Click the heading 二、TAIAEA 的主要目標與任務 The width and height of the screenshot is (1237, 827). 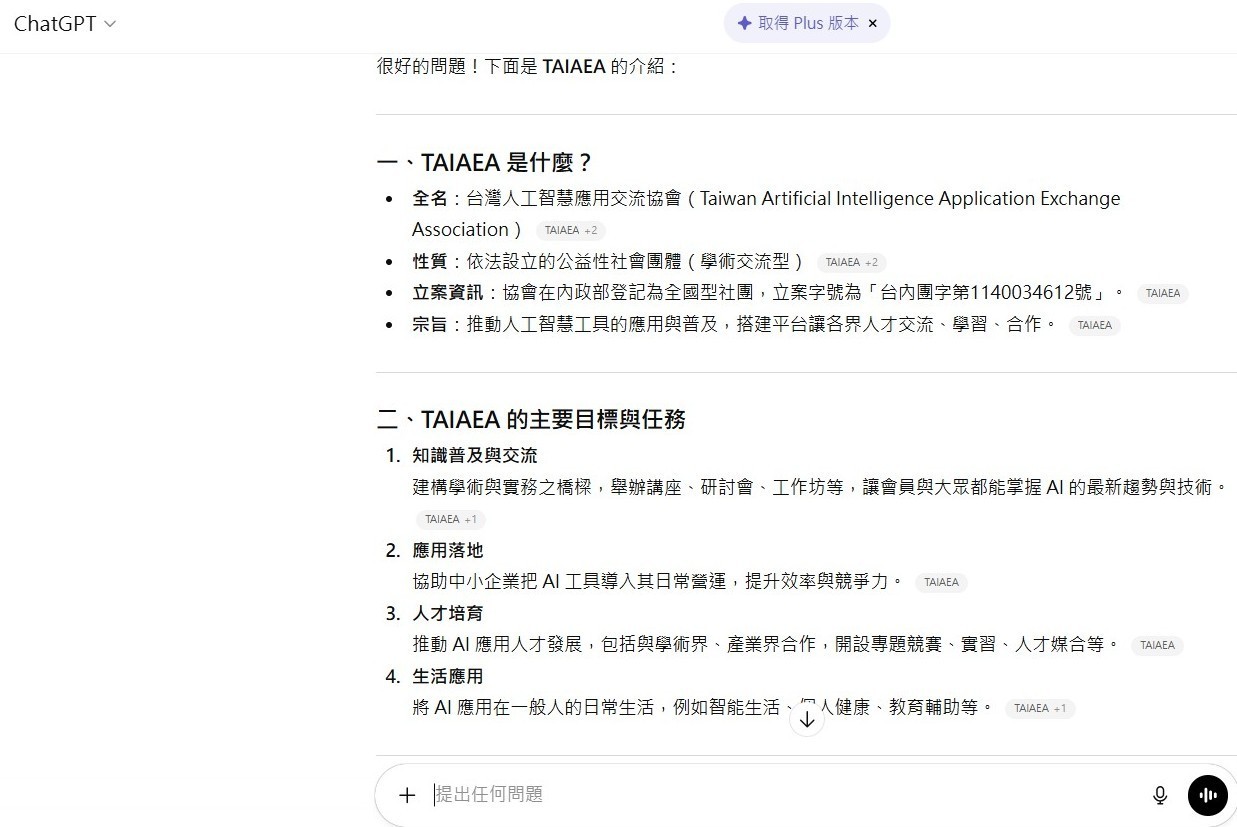[x=531, y=419]
